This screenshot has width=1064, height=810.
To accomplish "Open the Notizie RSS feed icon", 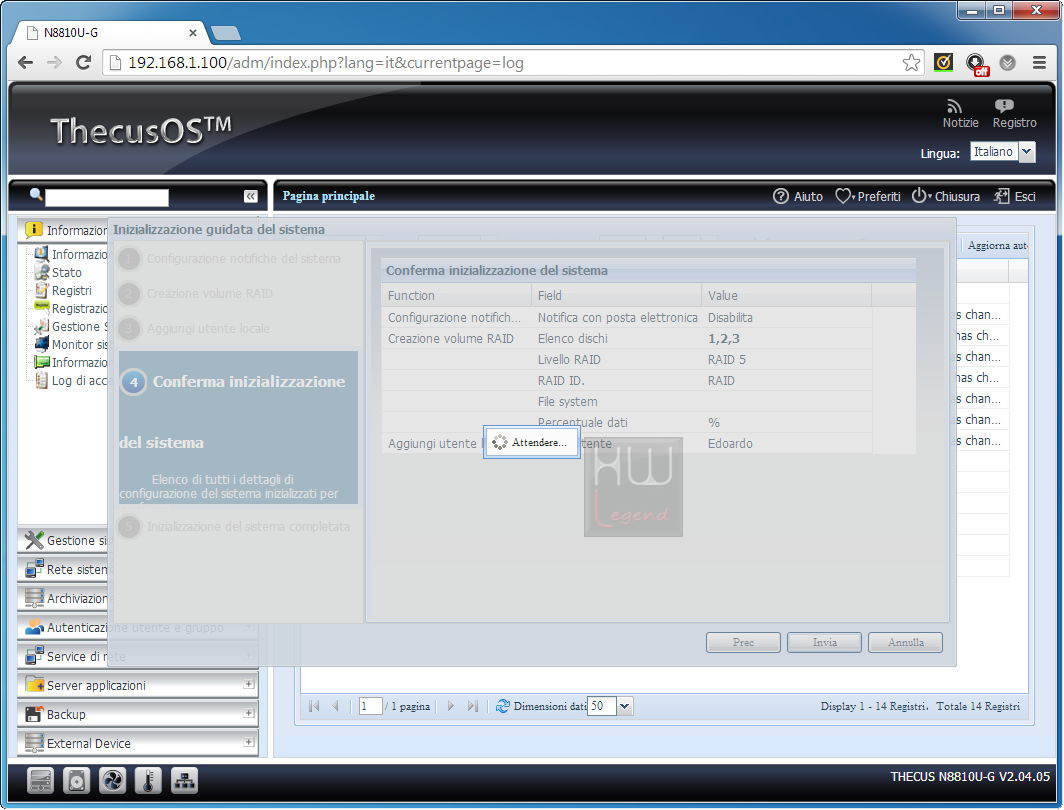I will tap(955, 106).
